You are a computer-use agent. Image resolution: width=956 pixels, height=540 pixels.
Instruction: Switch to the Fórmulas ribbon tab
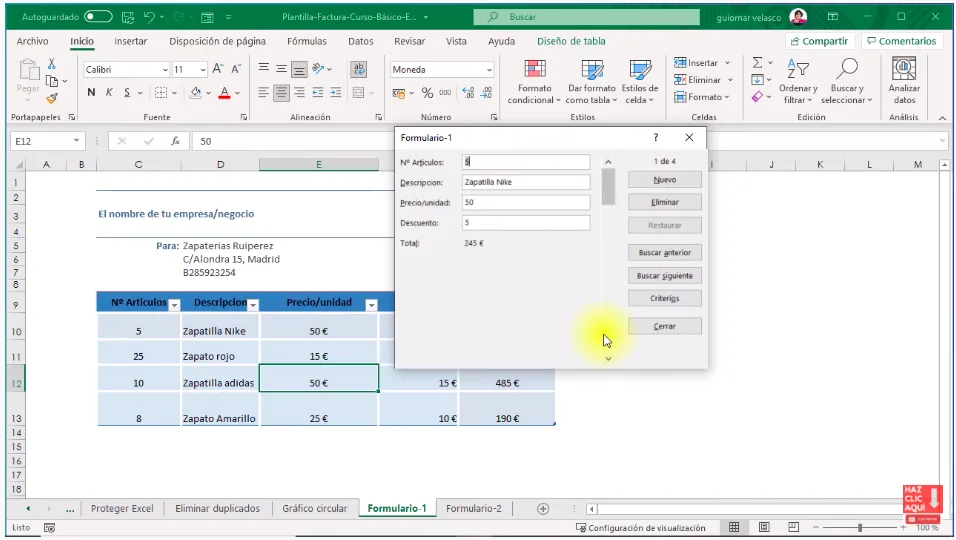(x=307, y=41)
